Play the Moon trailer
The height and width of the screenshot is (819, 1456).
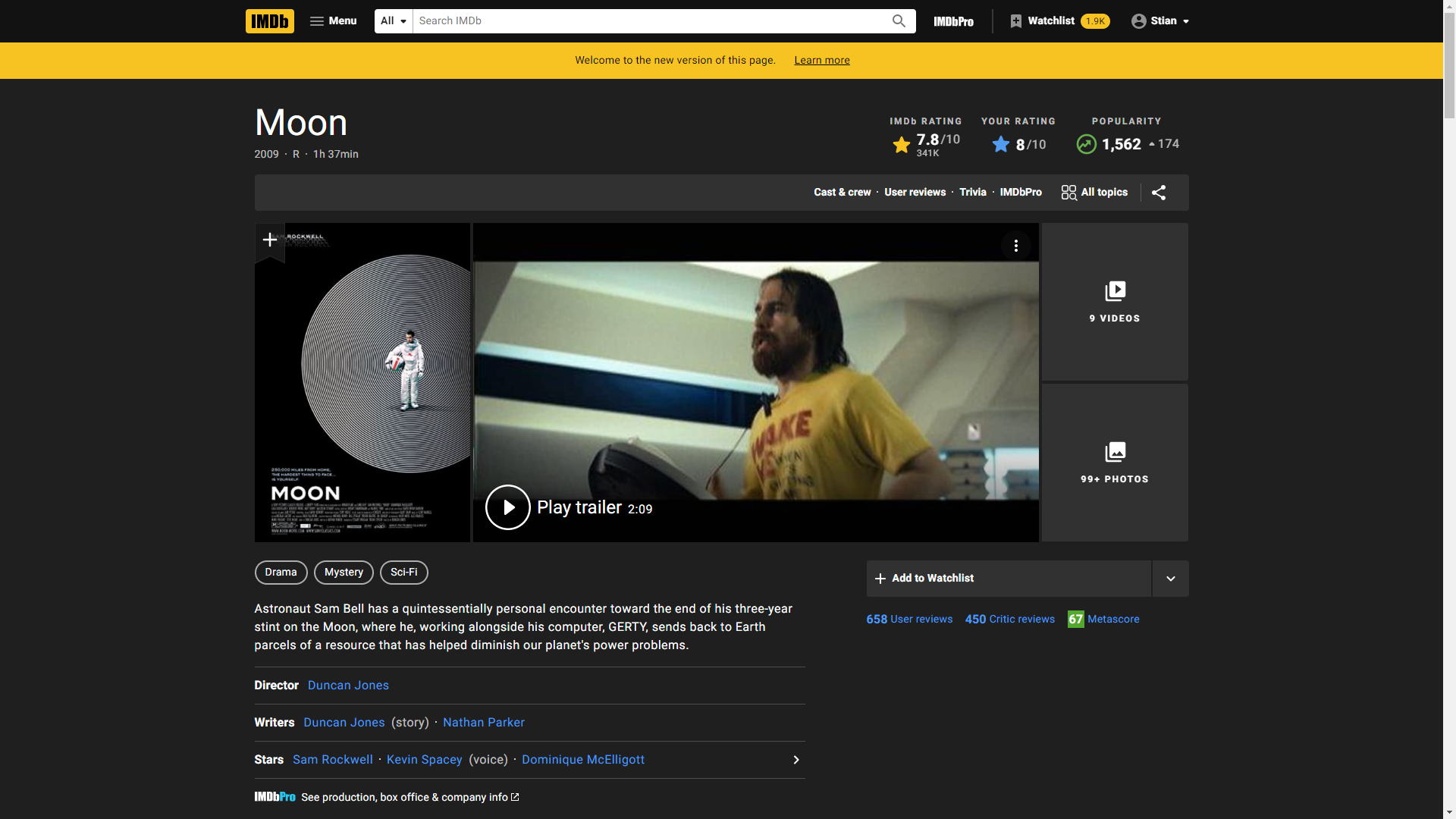[x=508, y=507]
